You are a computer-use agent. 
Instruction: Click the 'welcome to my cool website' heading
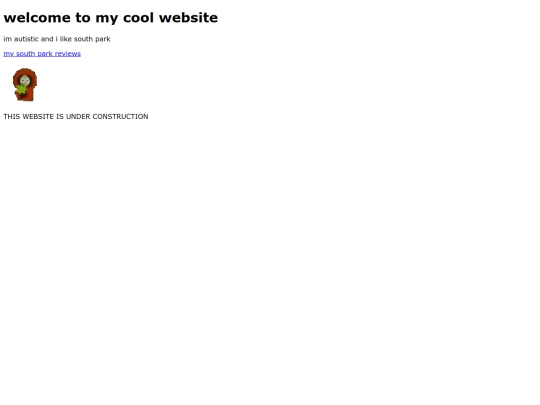111,18
